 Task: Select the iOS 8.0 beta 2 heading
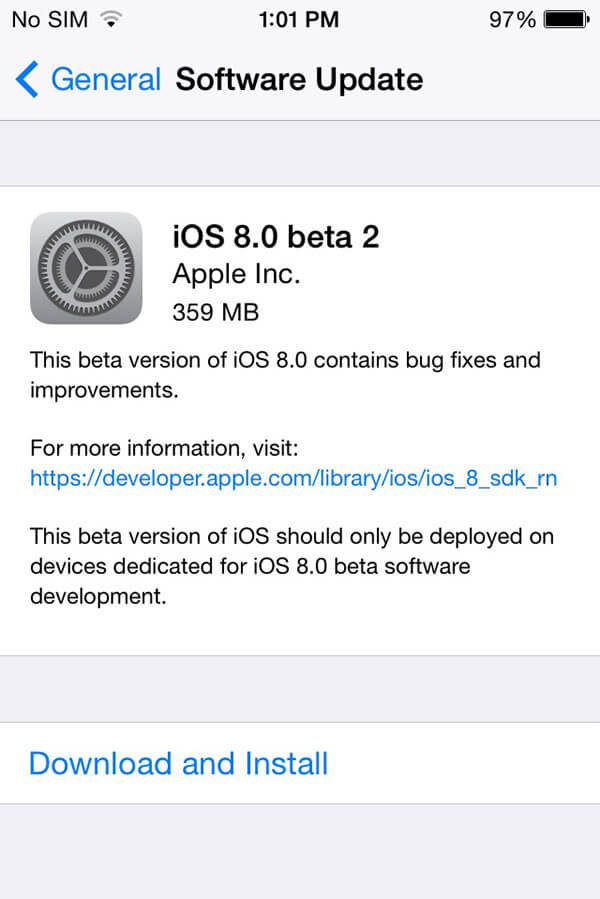click(276, 237)
